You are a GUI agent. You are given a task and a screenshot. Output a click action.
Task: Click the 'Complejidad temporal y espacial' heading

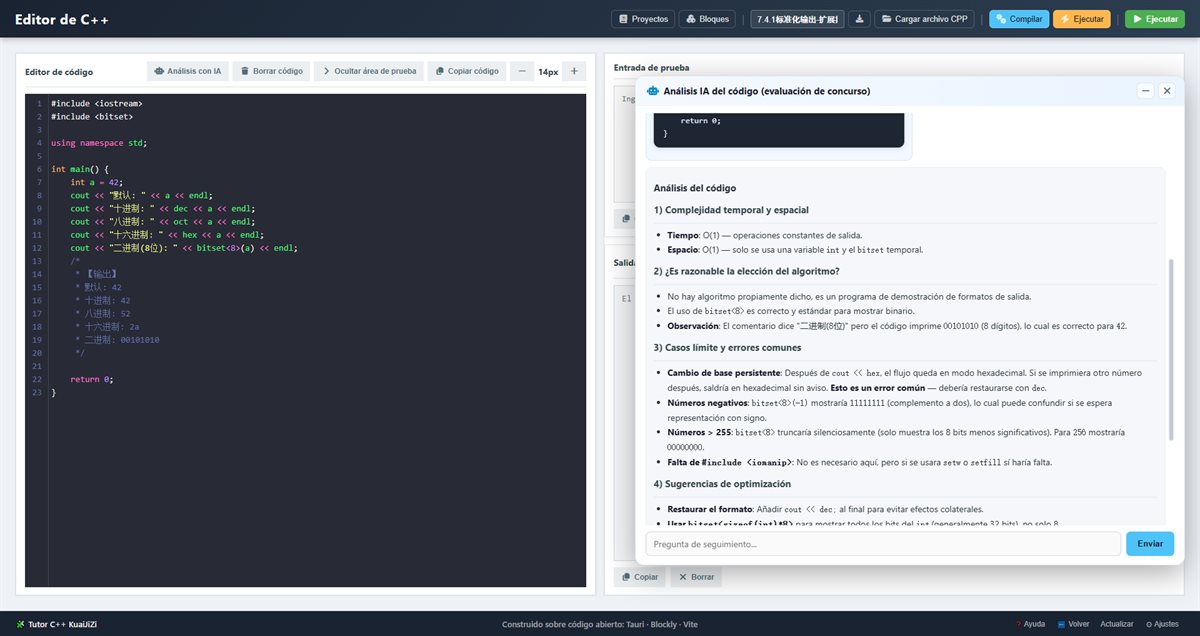coord(731,210)
